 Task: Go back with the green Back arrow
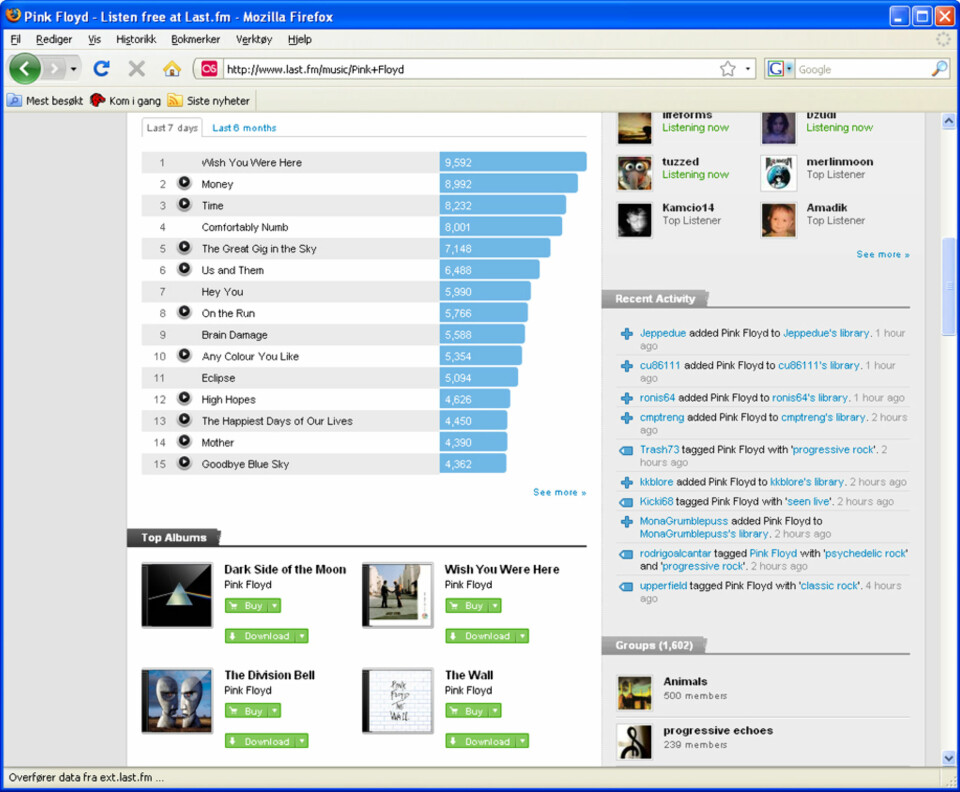coord(25,69)
